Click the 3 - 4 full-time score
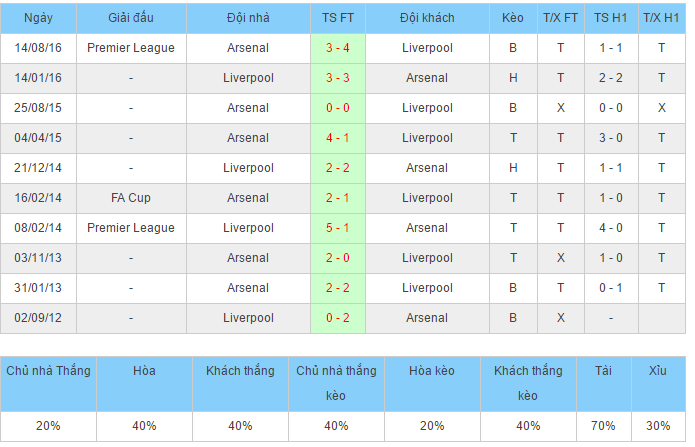Viewport: 695px width, 447px height. (337, 48)
